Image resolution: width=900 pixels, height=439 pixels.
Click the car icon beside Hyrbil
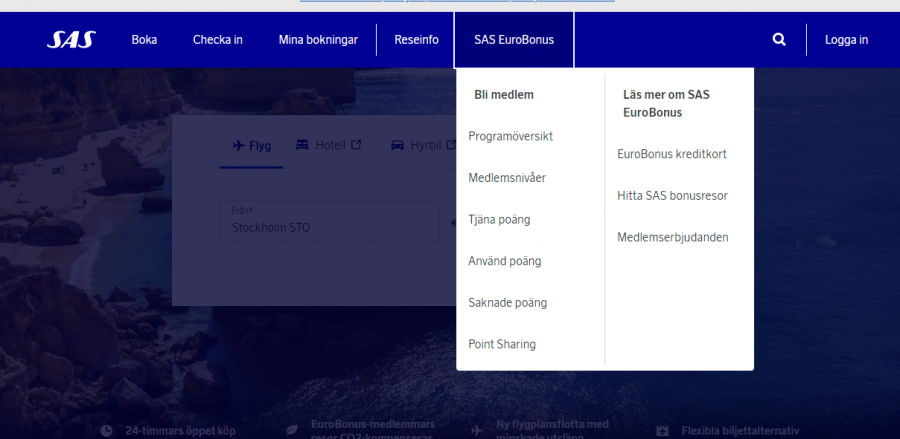pos(397,145)
